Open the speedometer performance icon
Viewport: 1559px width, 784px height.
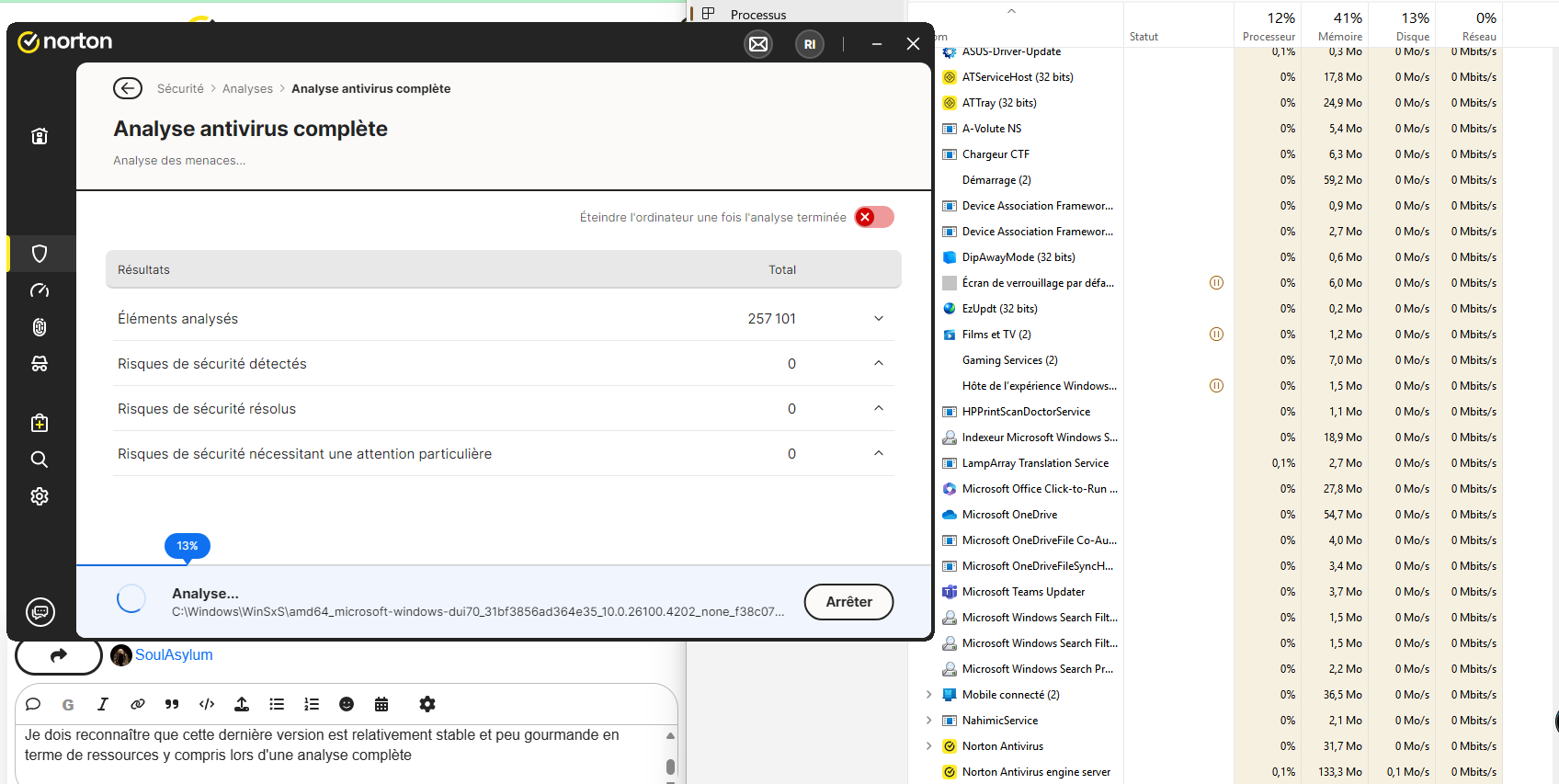[40, 290]
